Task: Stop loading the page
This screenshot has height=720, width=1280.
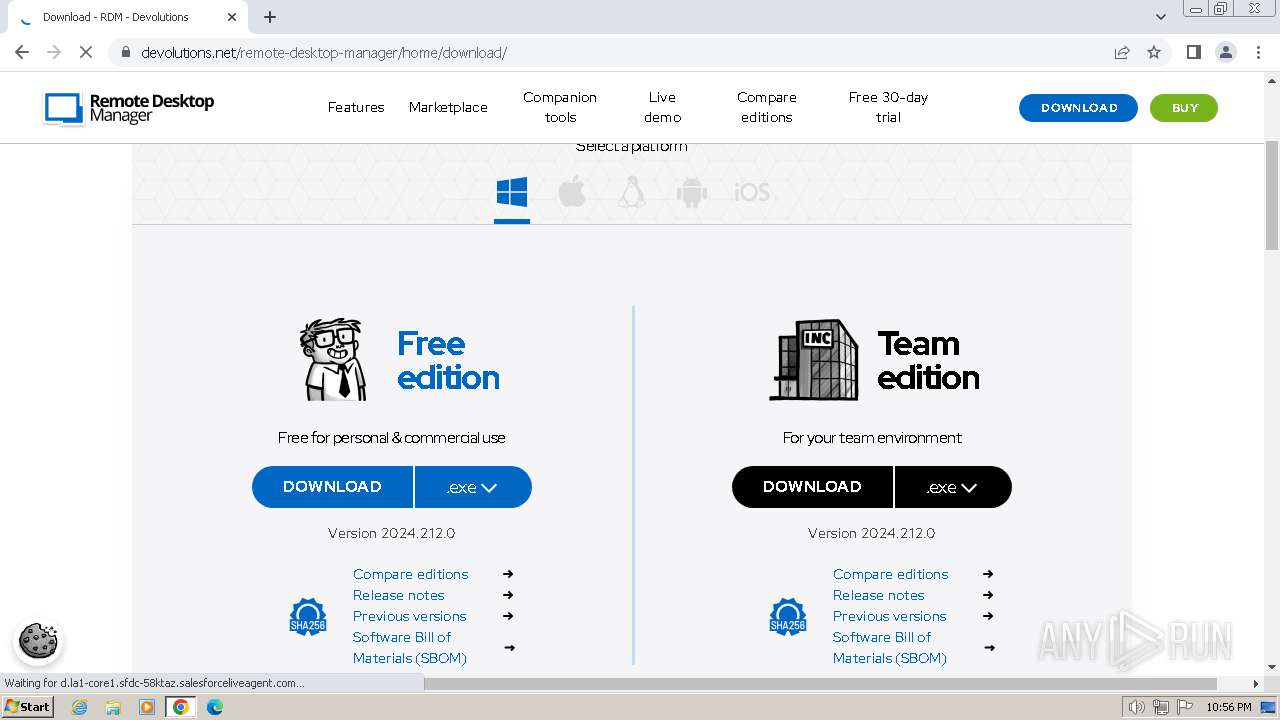Action: pyautogui.click(x=86, y=52)
